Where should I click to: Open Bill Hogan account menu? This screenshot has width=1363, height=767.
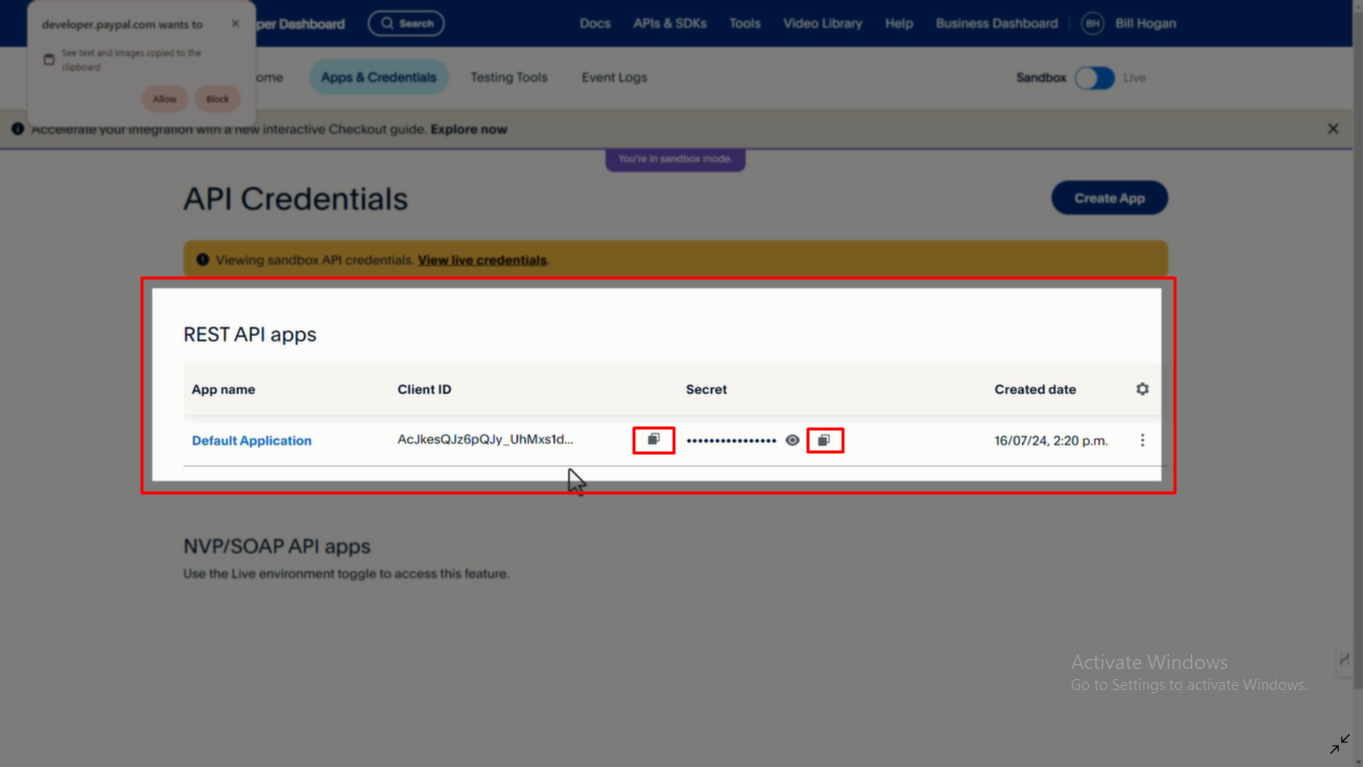click(1145, 23)
